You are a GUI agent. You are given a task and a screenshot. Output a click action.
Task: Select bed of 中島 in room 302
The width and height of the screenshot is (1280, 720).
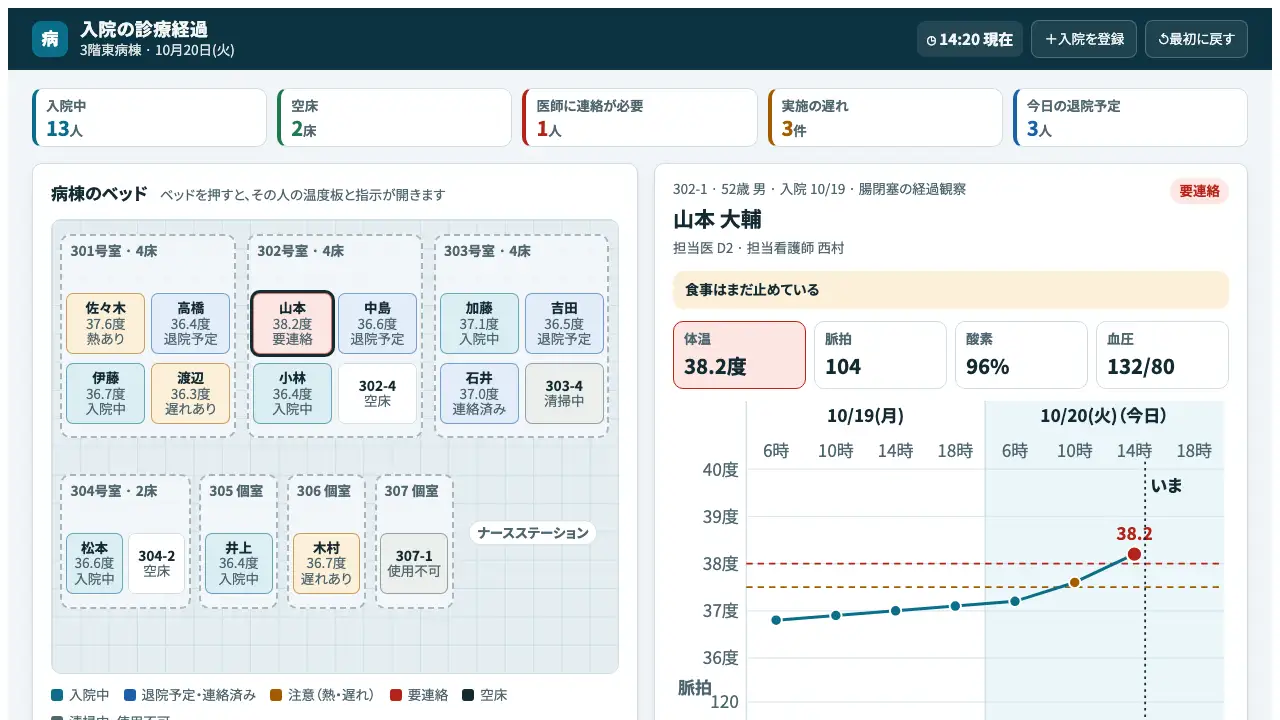[x=377, y=323]
